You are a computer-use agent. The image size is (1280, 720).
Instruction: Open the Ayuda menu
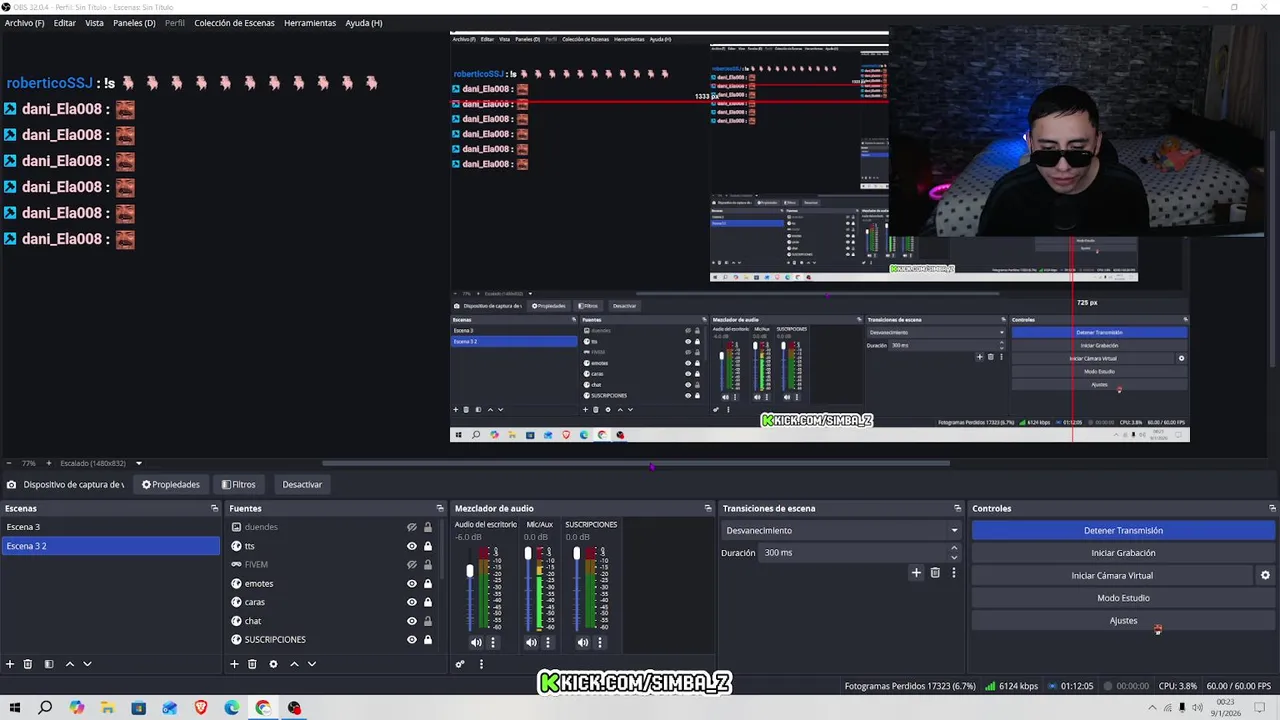(x=364, y=23)
